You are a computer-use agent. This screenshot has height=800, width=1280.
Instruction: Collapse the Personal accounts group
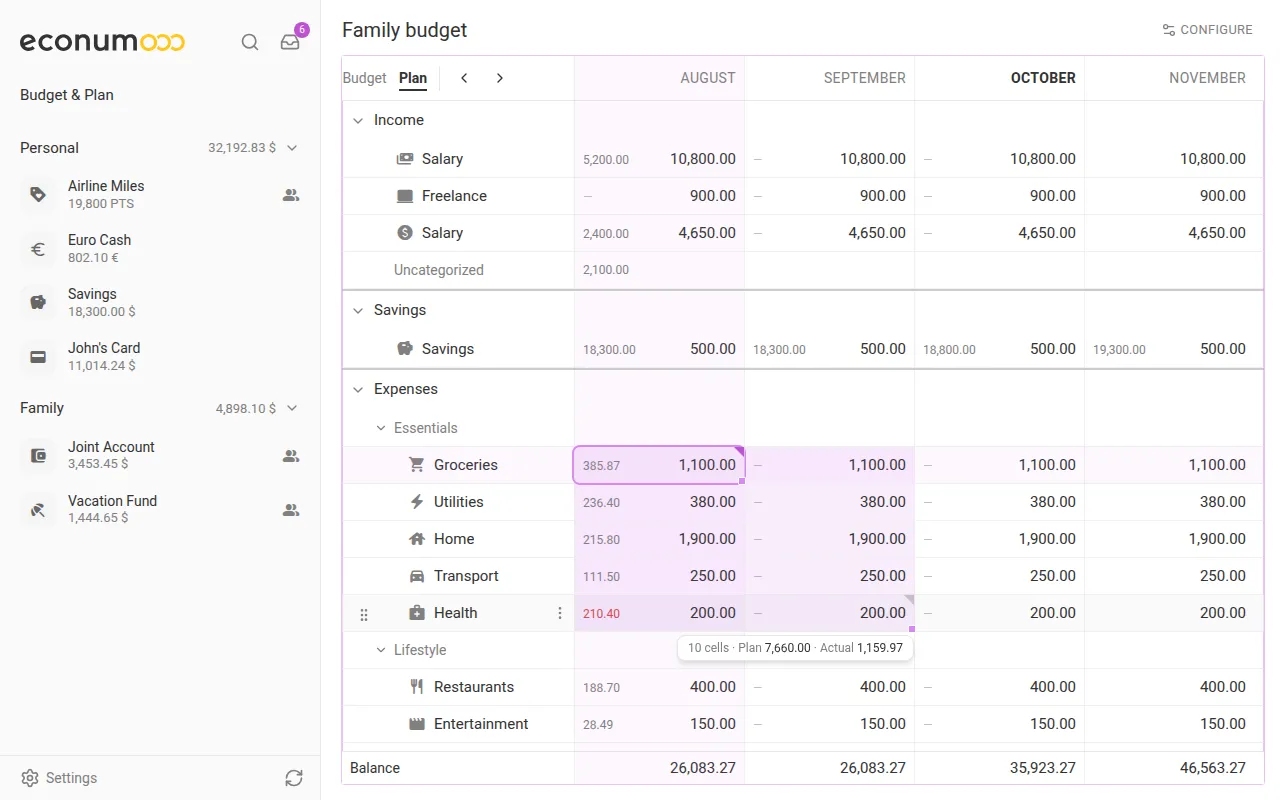point(292,148)
